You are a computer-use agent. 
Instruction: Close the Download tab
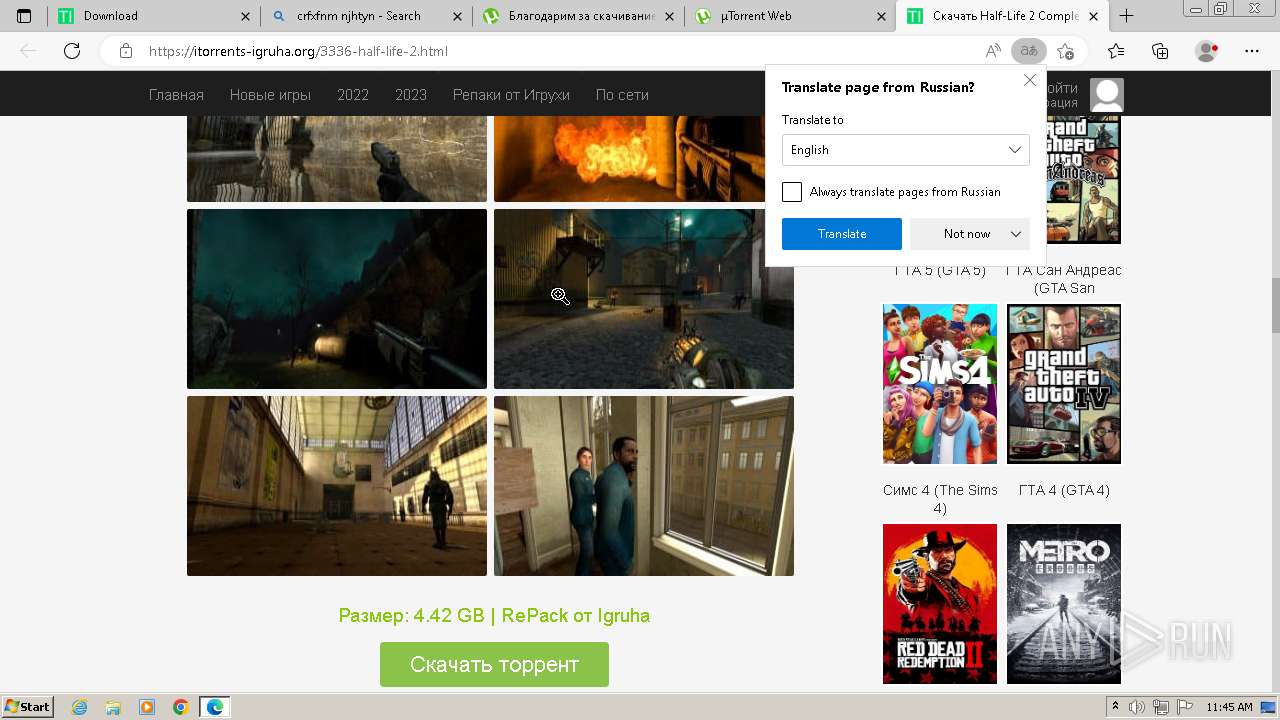(x=246, y=16)
